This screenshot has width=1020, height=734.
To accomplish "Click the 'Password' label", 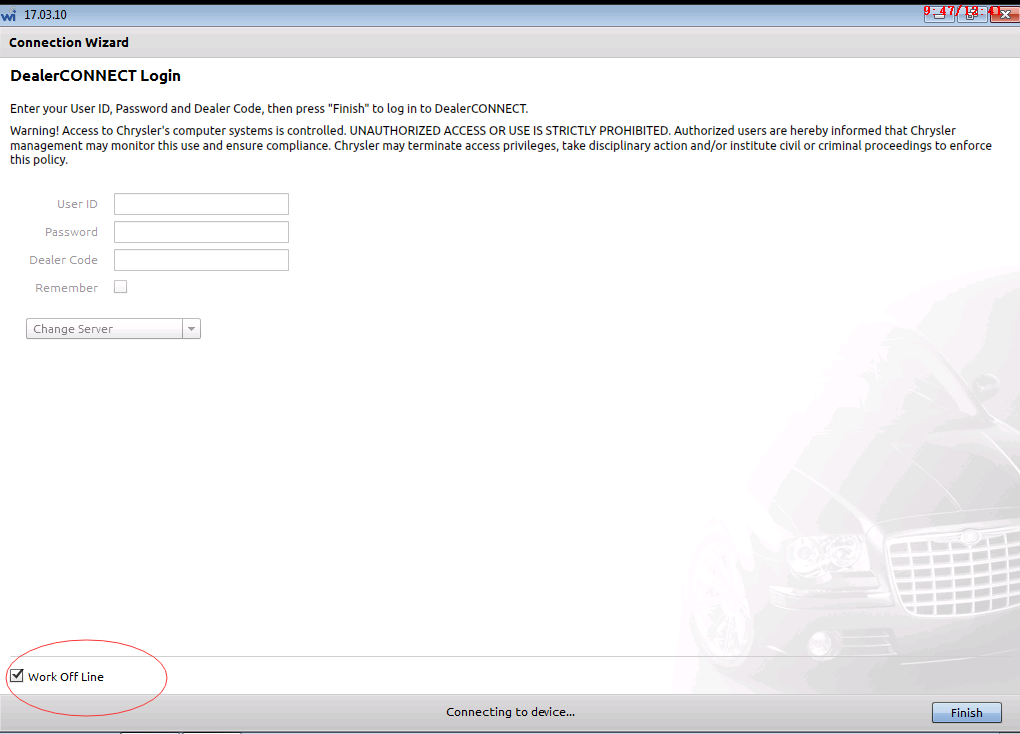I will (x=71, y=232).
